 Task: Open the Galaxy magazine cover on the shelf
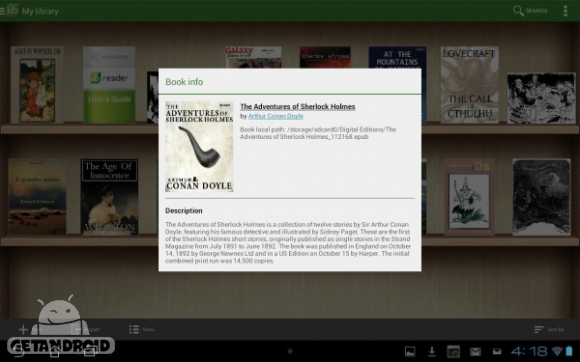pyautogui.click(x=253, y=57)
